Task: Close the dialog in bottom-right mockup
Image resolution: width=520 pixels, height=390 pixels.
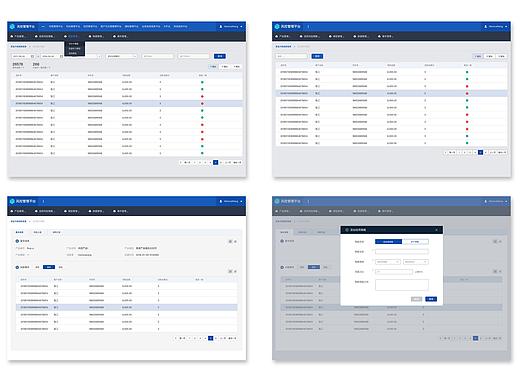Action: click(x=437, y=230)
